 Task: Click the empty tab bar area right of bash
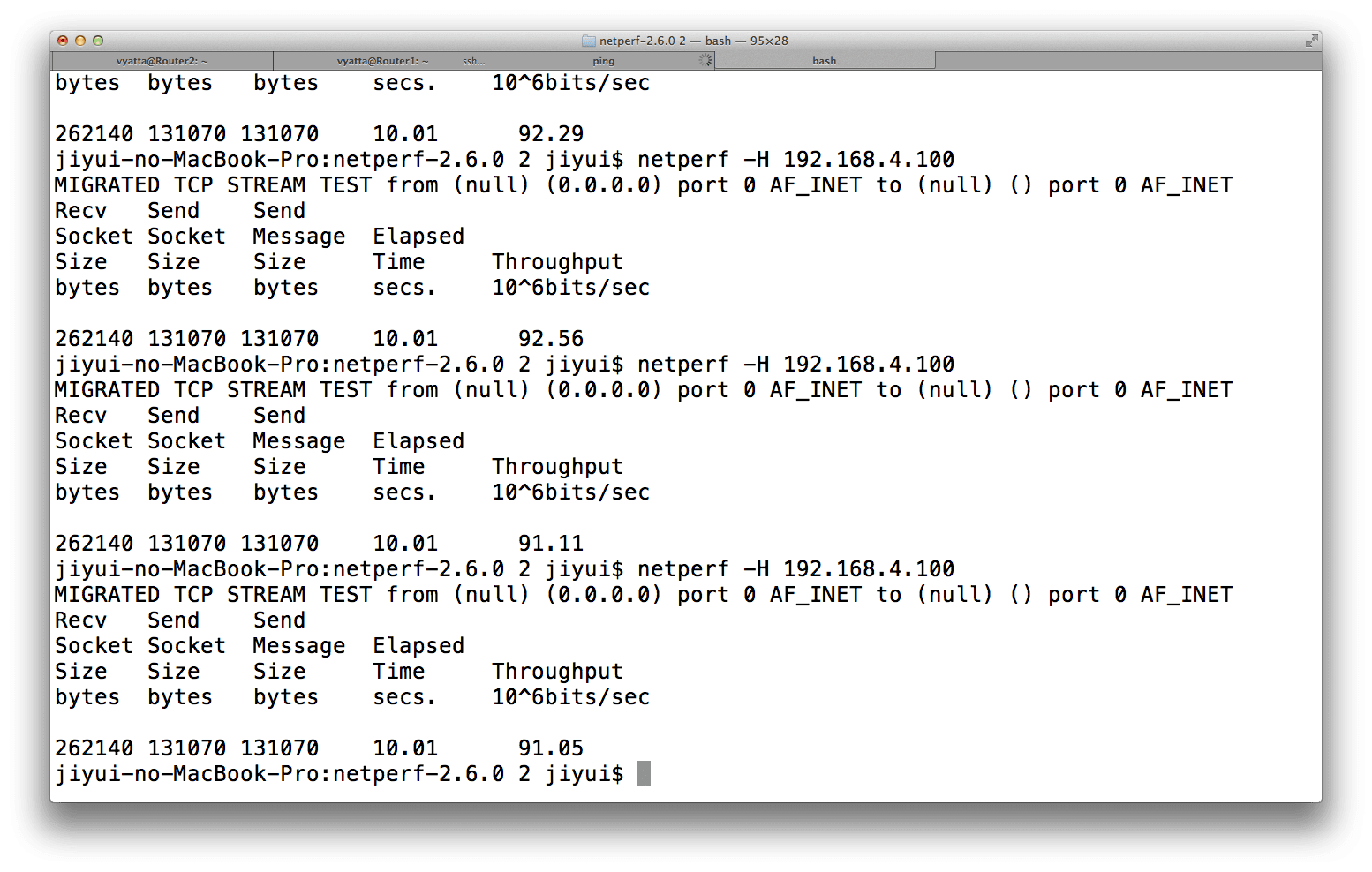coord(1128,61)
